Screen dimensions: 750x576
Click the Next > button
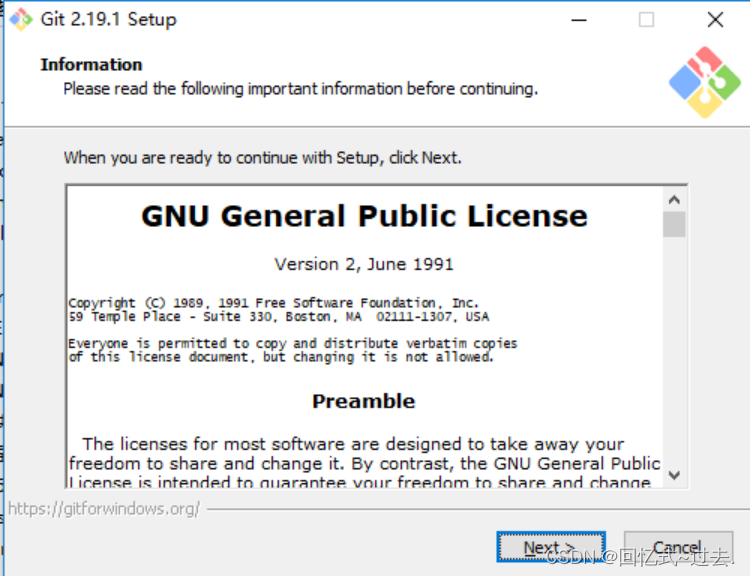coord(551,547)
